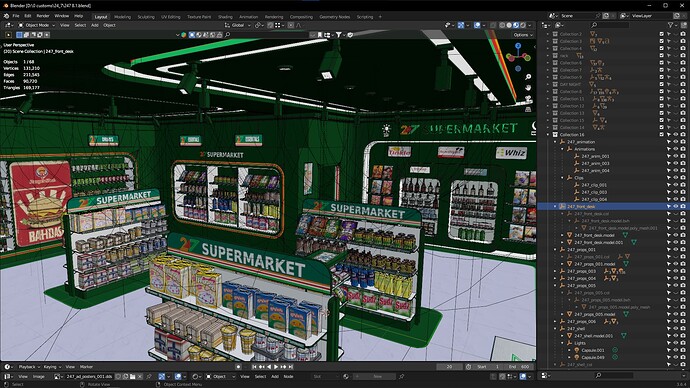
Task: Toggle Collection 8 exclude checkbox
Action: coord(661,92)
